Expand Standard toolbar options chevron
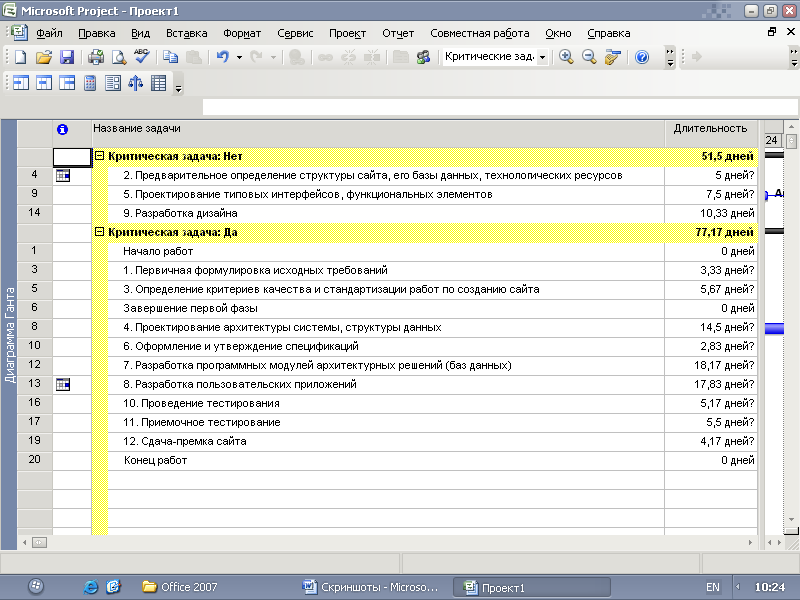Image resolution: width=800 pixels, height=600 pixels. click(670, 57)
